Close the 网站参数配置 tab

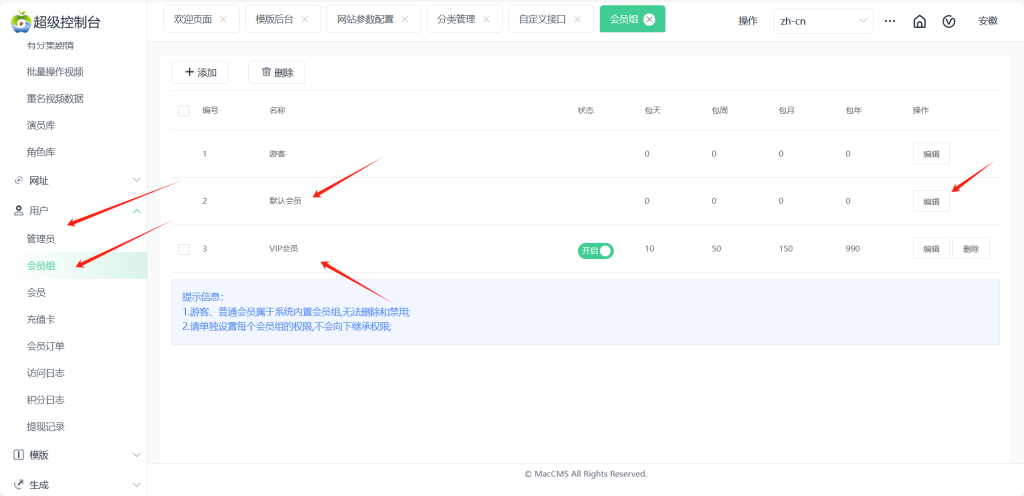click(405, 20)
